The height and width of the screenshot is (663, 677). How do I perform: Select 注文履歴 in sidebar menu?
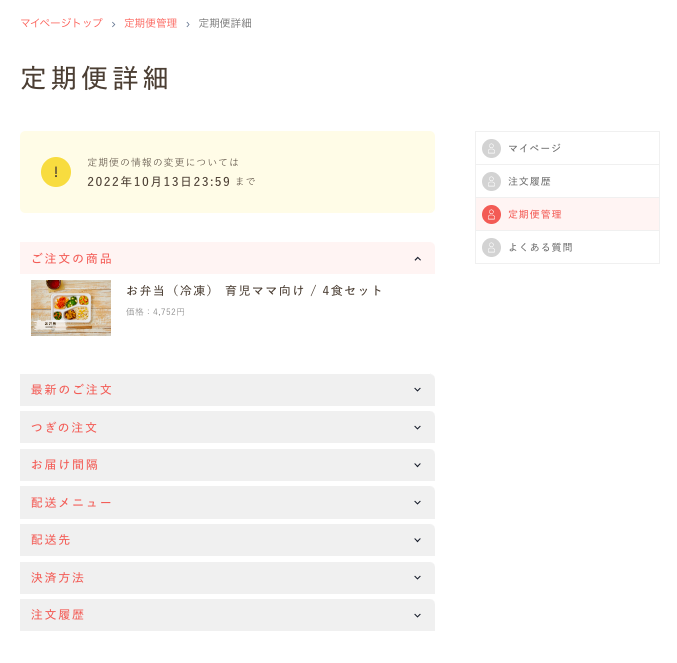(567, 181)
